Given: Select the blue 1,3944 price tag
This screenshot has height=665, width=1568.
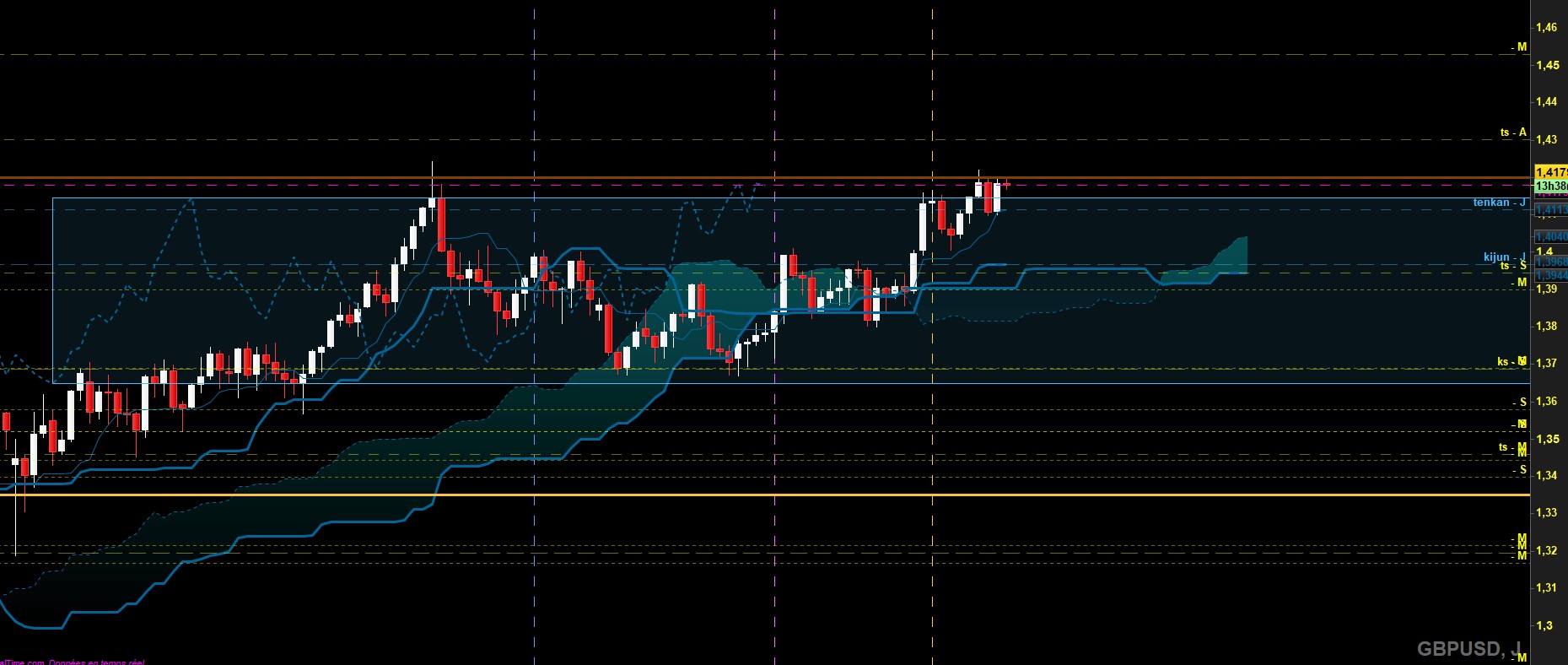Looking at the screenshot, I should point(1551,275).
